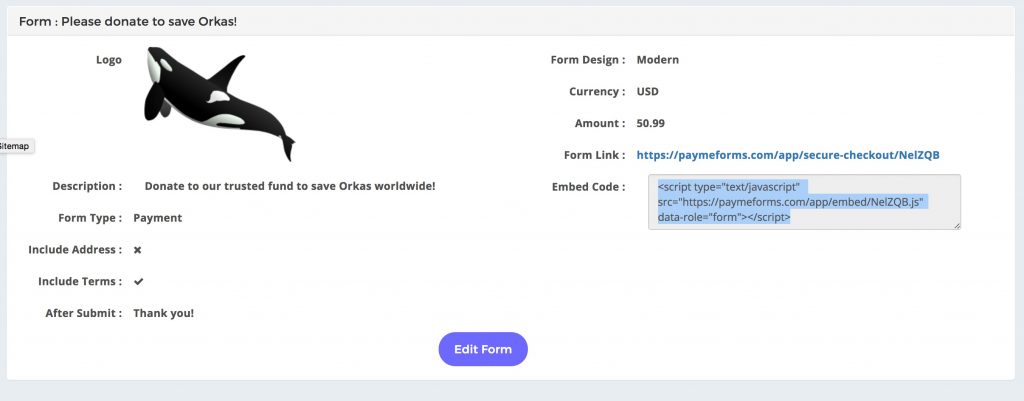The width and height of the screenshot is (1024, 401).
Task: Click the Edit Form button
Action: tap(483, 349)
